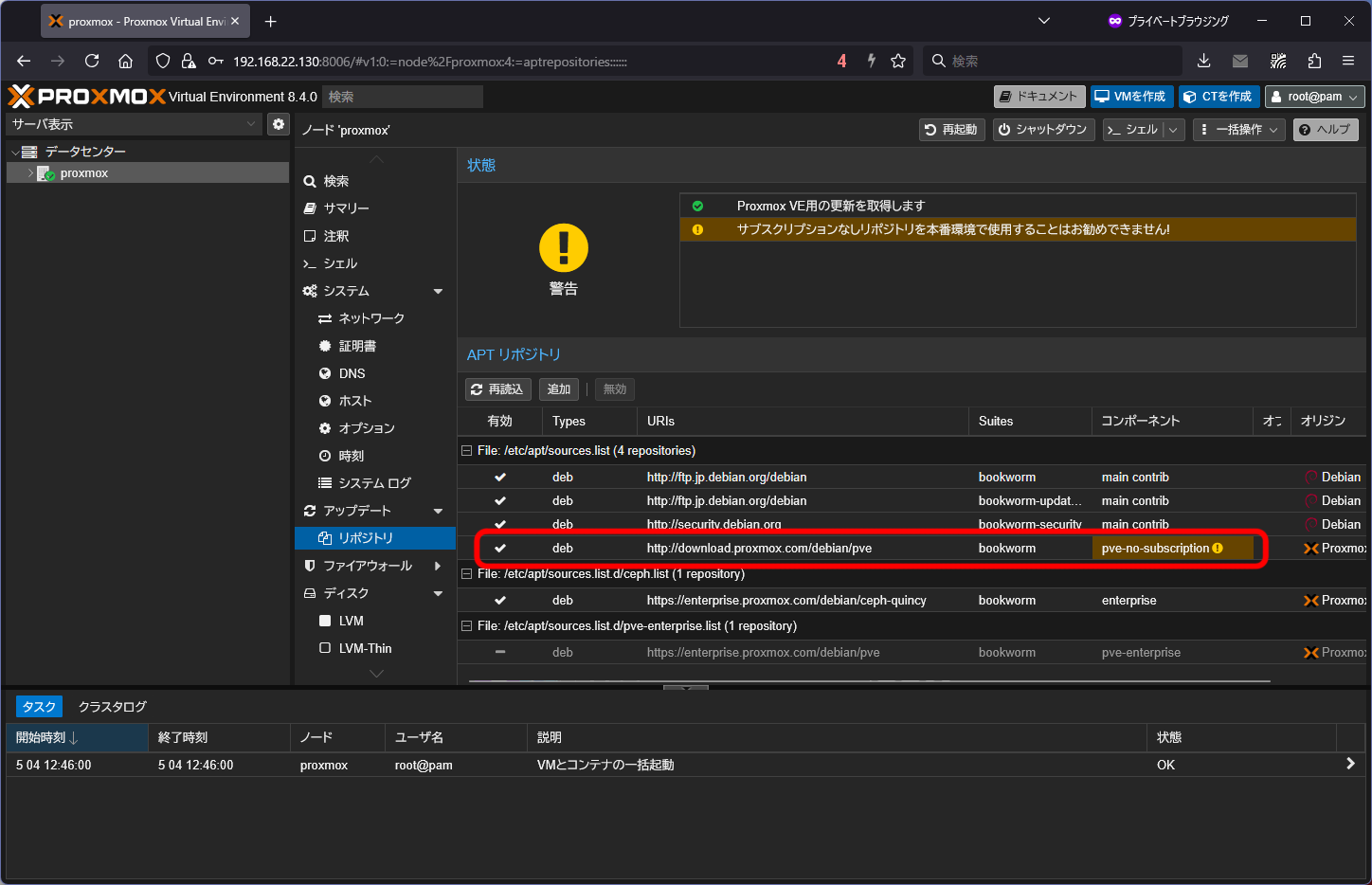Open the root@pam user menu
The height and width of the screenshot is (885, 1372).
coord(1315,97)
